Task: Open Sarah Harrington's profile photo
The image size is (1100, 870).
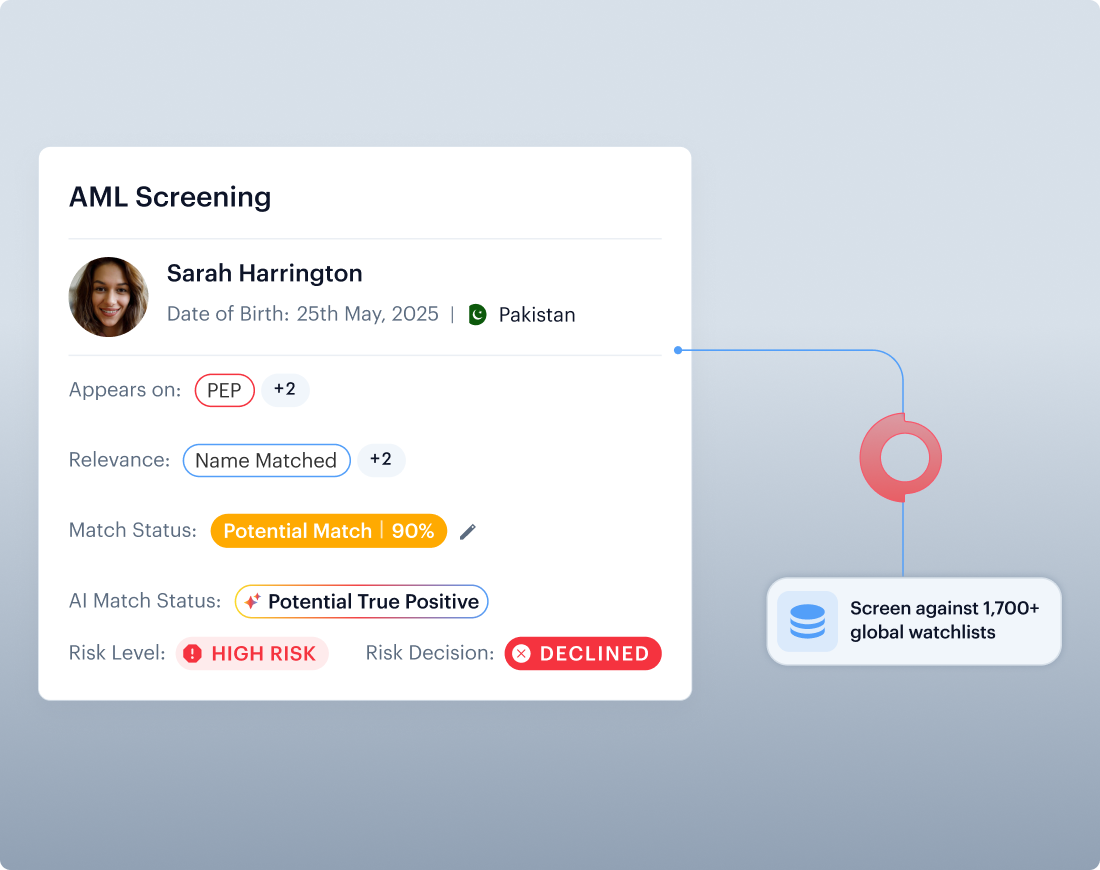Action: click(x=109, y=297)
